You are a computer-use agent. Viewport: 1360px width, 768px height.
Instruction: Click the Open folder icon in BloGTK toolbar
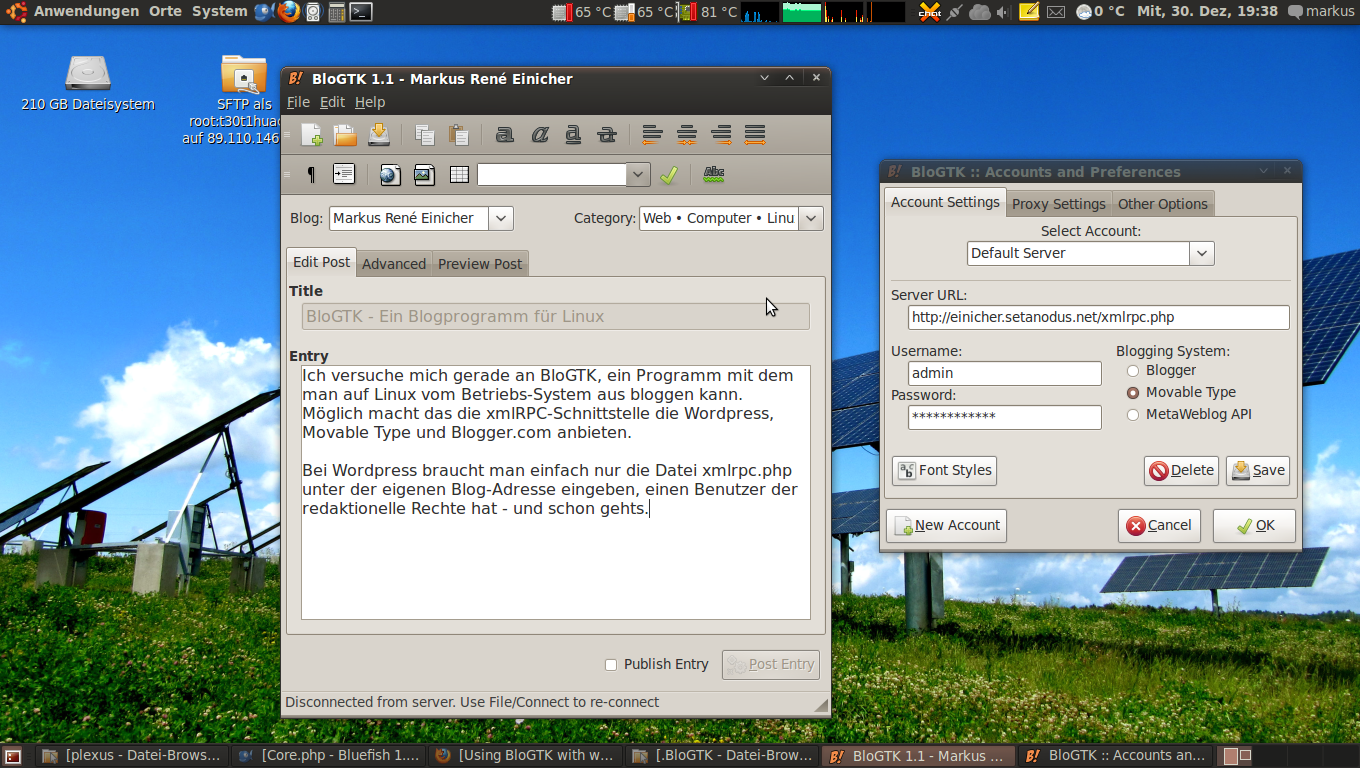[345, 135]
